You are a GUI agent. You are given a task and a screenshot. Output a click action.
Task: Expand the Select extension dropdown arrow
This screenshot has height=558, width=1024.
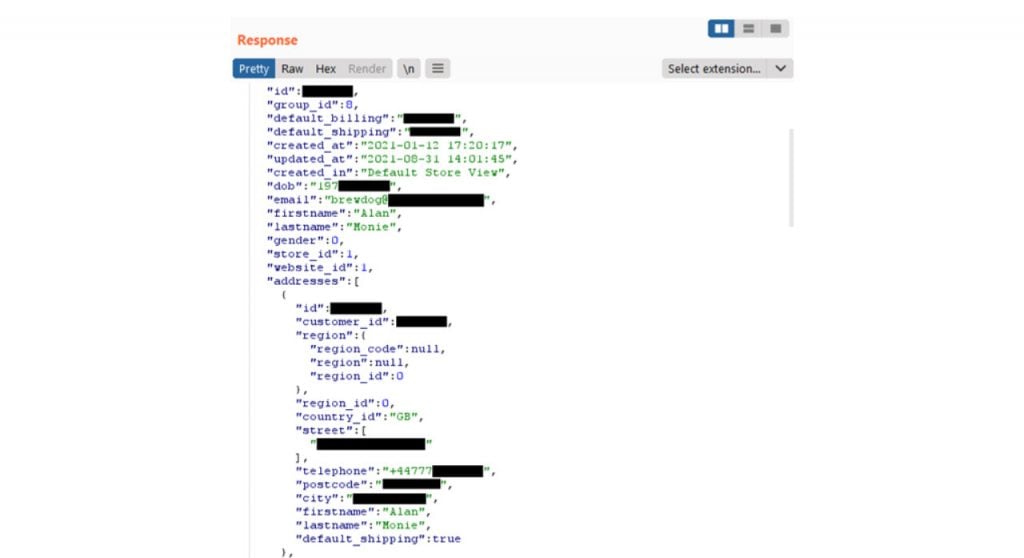pyautogui.click(x=780, y=69)
